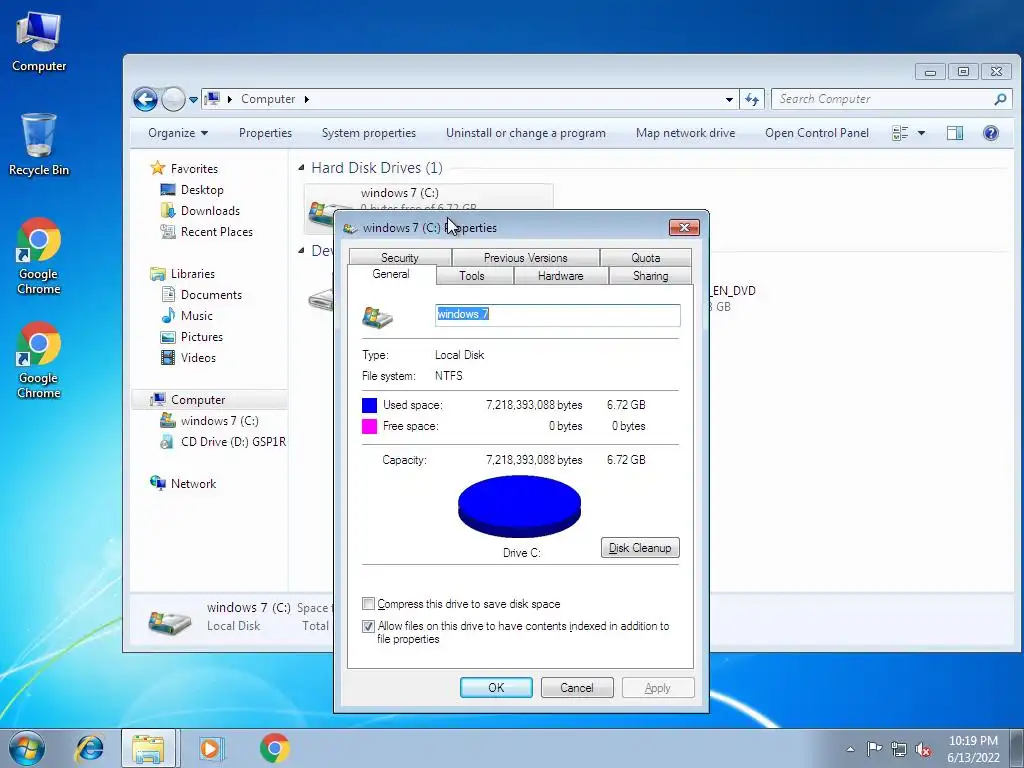This screenshot has height=768, width=1024.
Task: Click Map network drive
Action: (x=685, y=133)
